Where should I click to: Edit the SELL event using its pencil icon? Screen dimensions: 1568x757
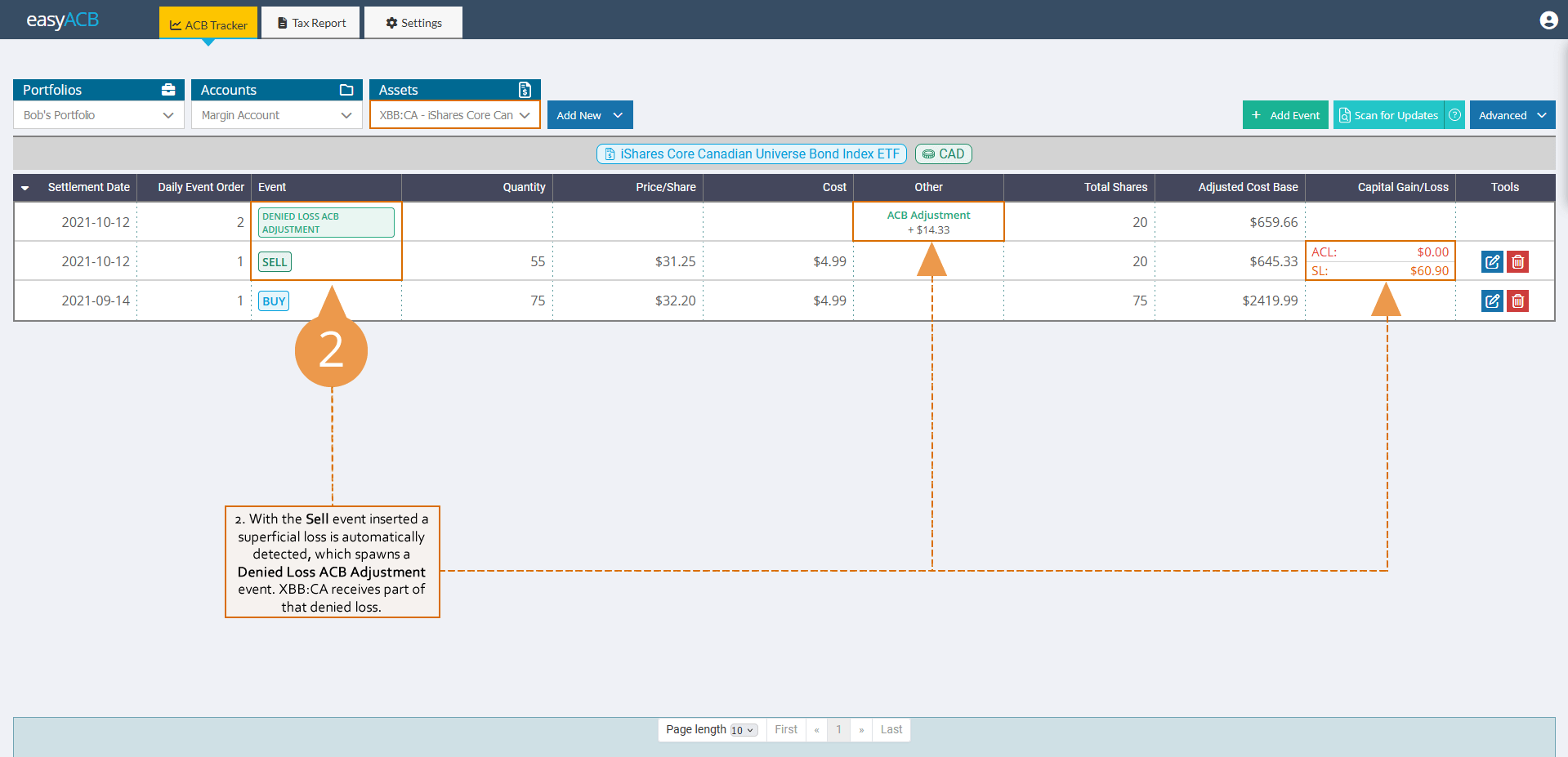point(1492,261)
